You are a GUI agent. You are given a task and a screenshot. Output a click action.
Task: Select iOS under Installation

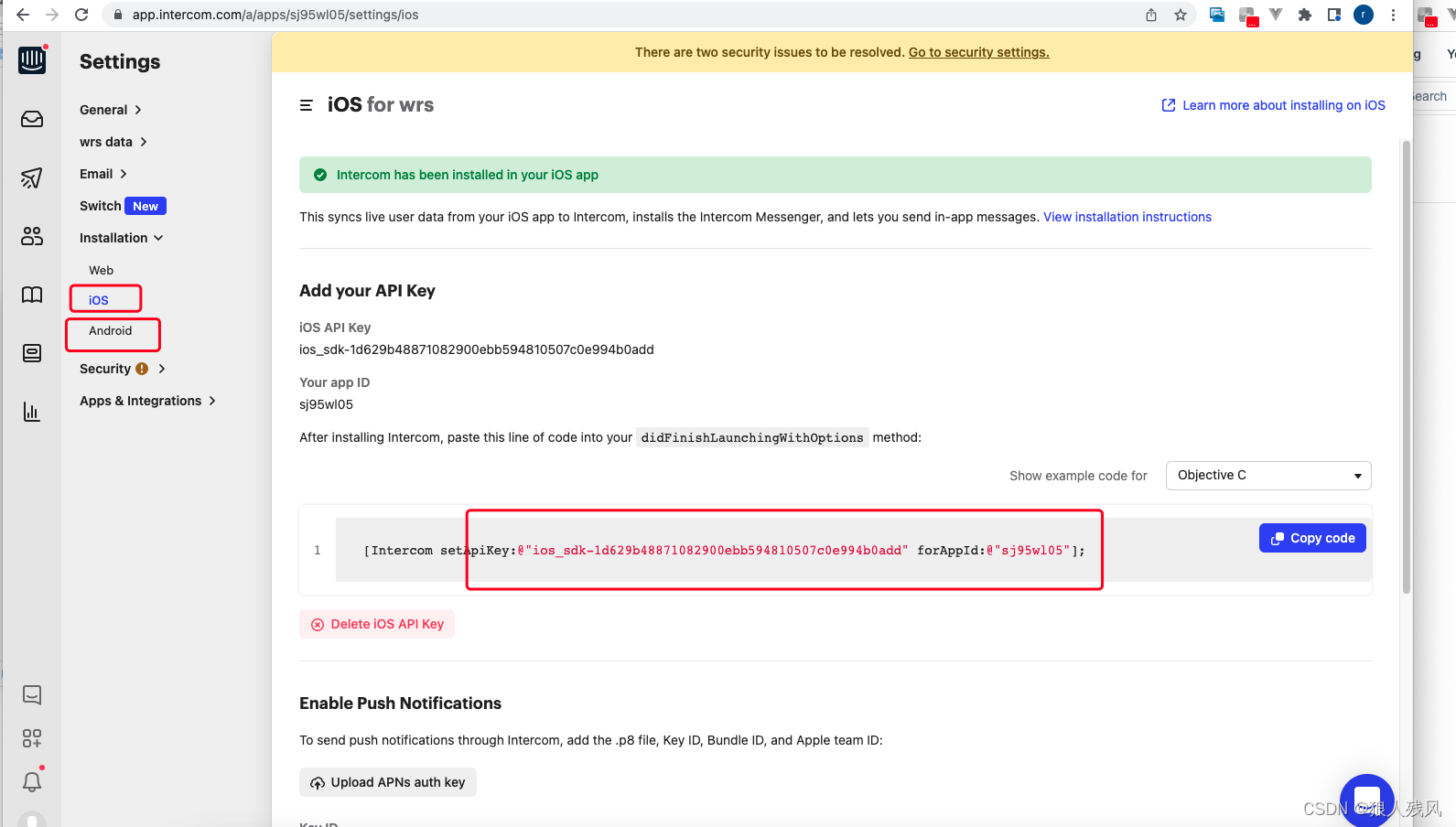tap(99, 300)
